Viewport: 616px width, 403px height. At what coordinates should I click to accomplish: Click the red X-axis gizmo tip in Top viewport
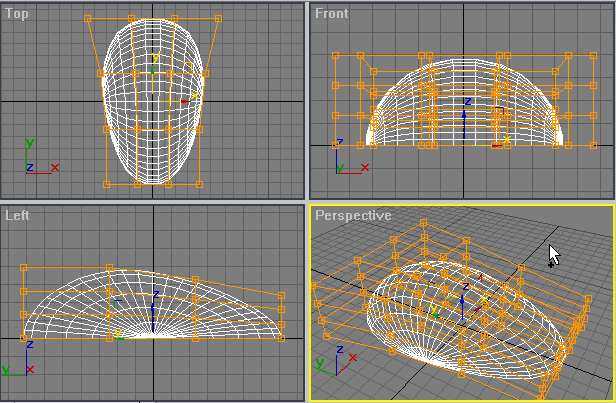click(185, 101)
